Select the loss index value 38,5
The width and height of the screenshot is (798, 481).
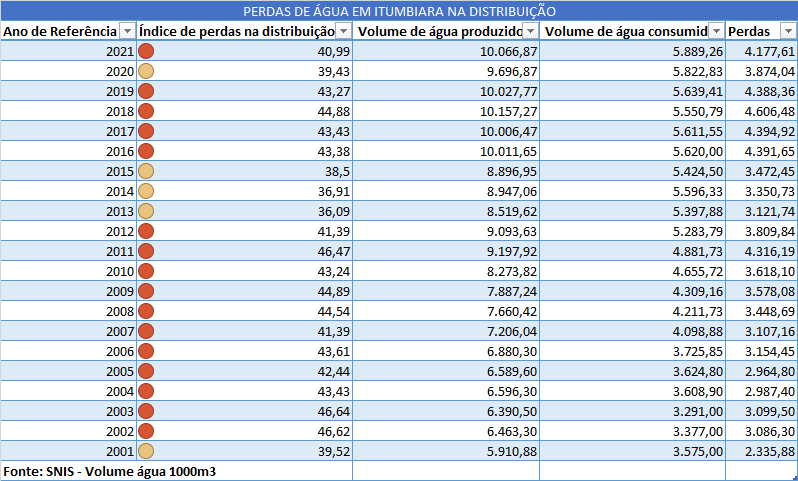click(337, 172)
